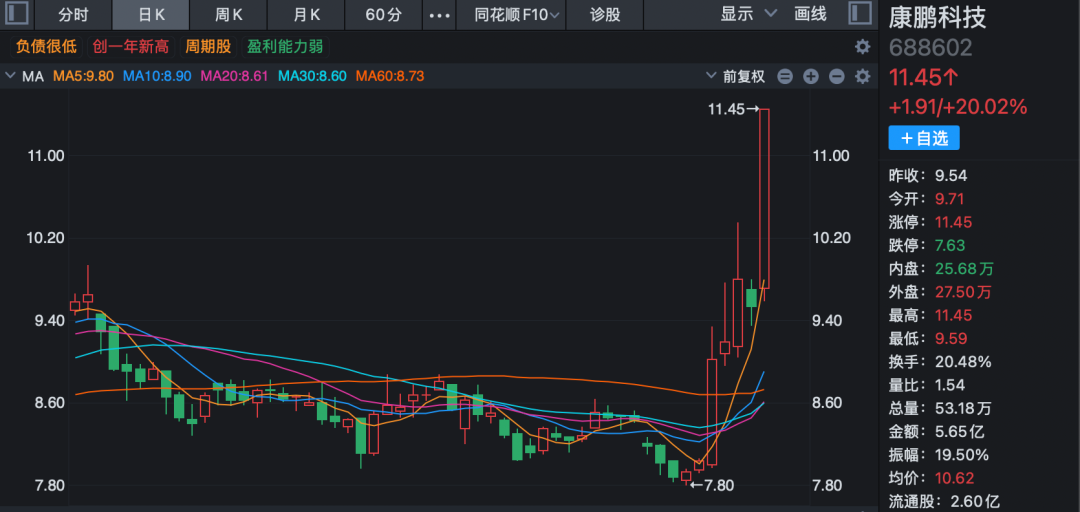Collapse the MA indicator chevron

click(x=10, y=76)
